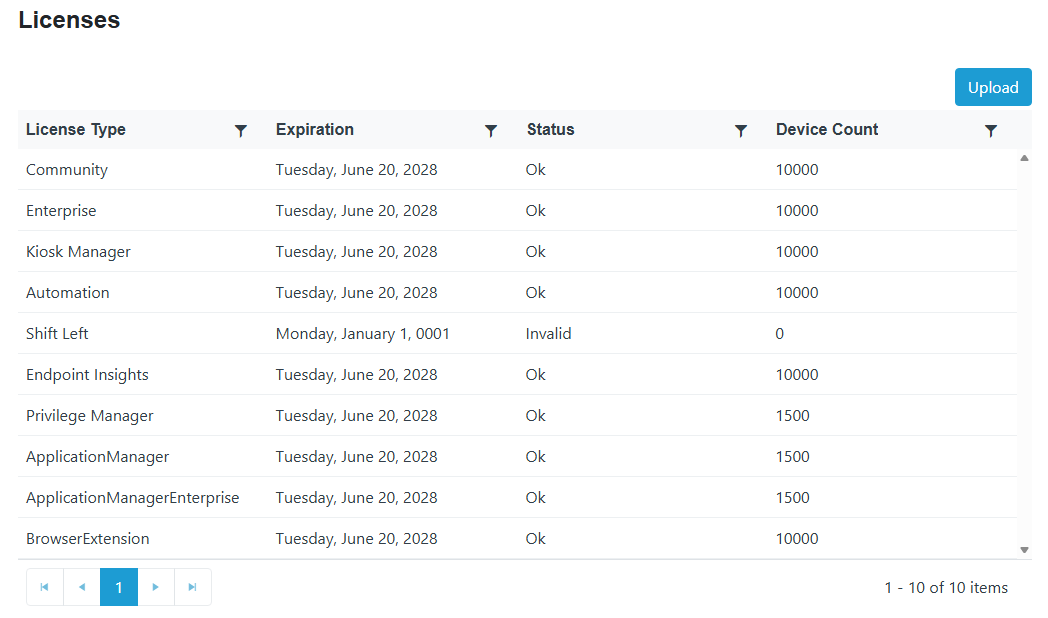
Task: Open the Expiration column filter icon
Action: click(491, 130)
